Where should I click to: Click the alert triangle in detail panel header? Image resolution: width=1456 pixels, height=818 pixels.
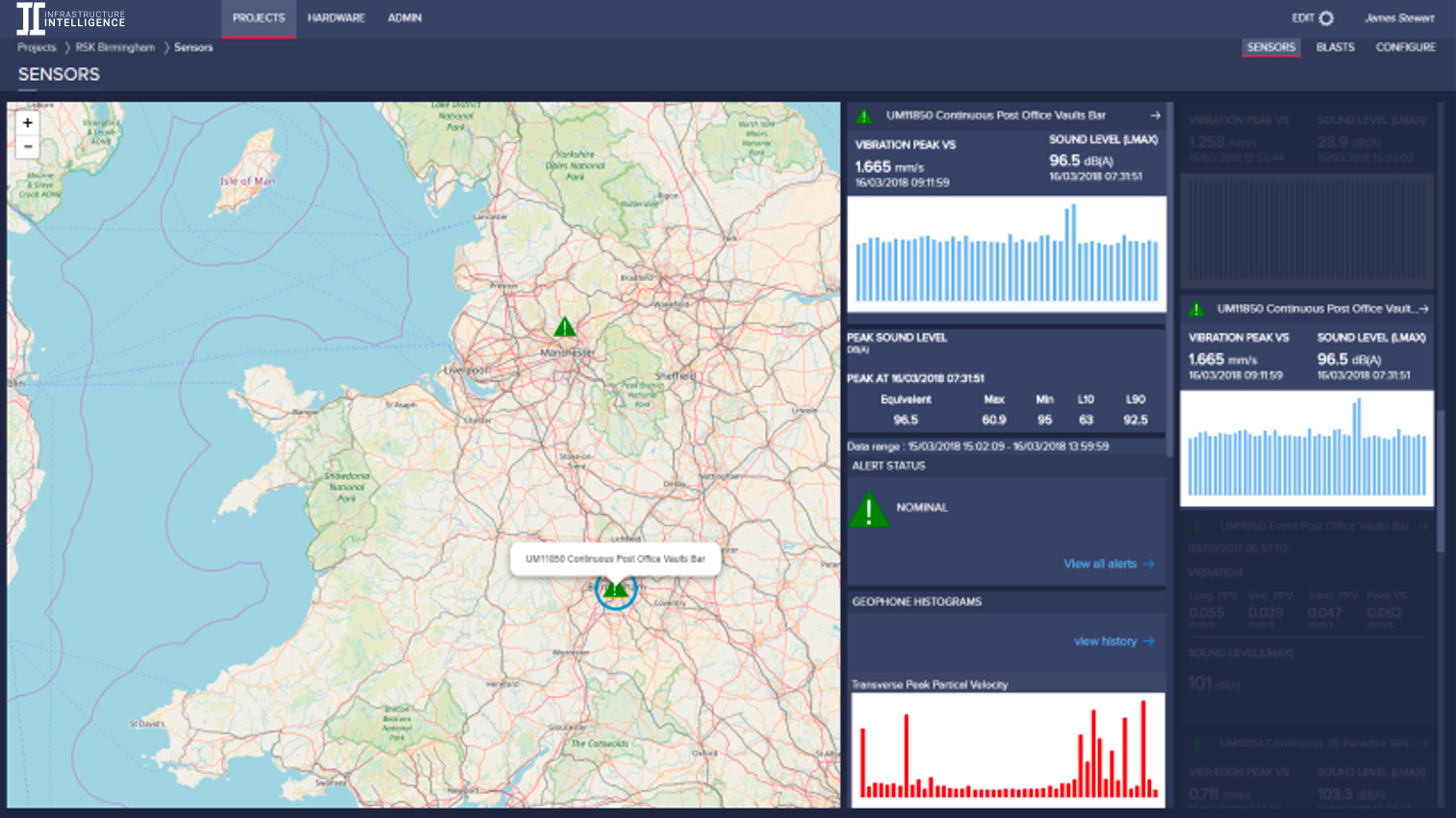[864, 116]
